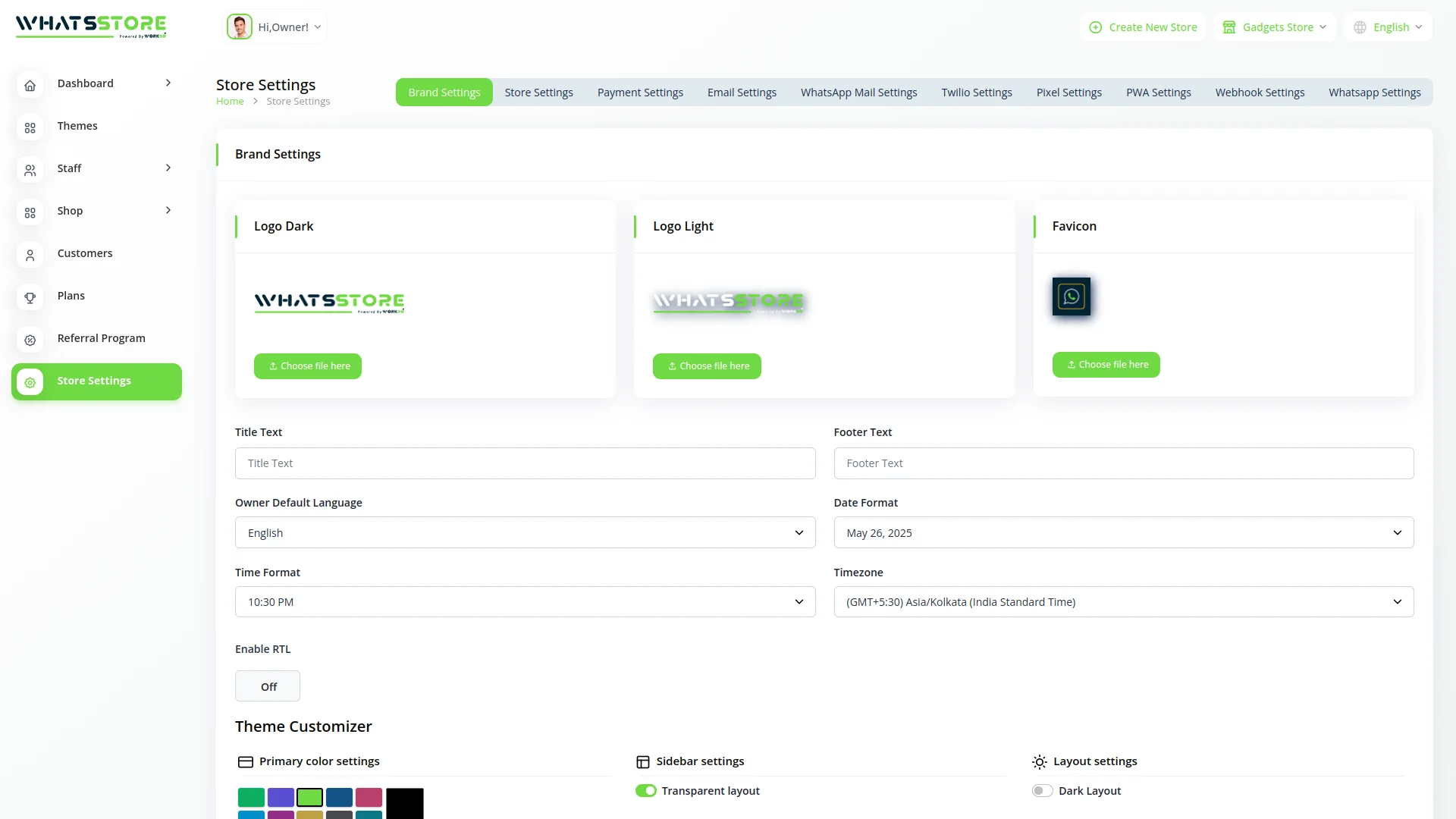1456x819 pixels.
Task: Click the WhatsApp favicon thumbnail
Action: point(1071,297)
